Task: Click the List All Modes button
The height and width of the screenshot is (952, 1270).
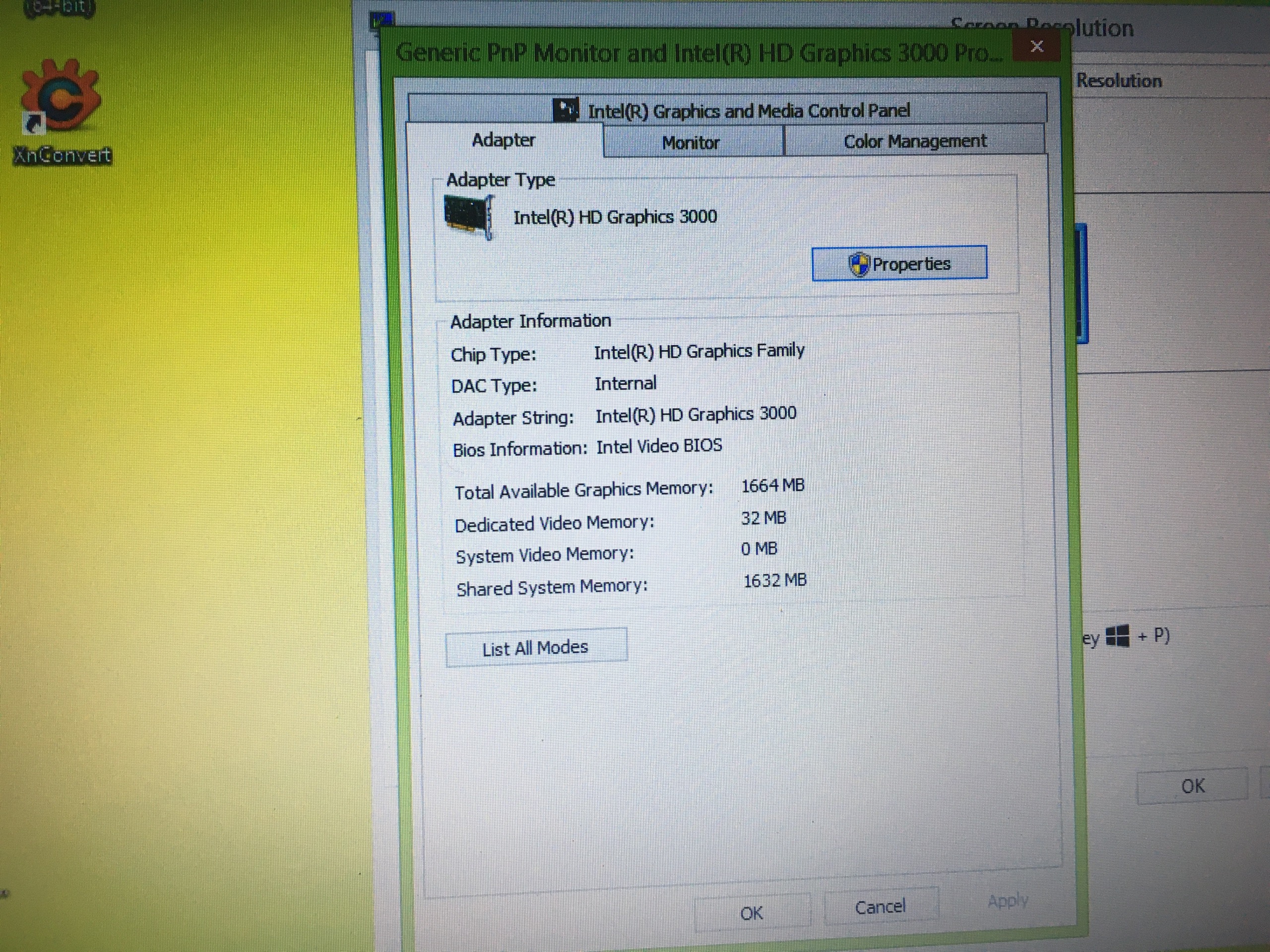Action: point(535,648)
